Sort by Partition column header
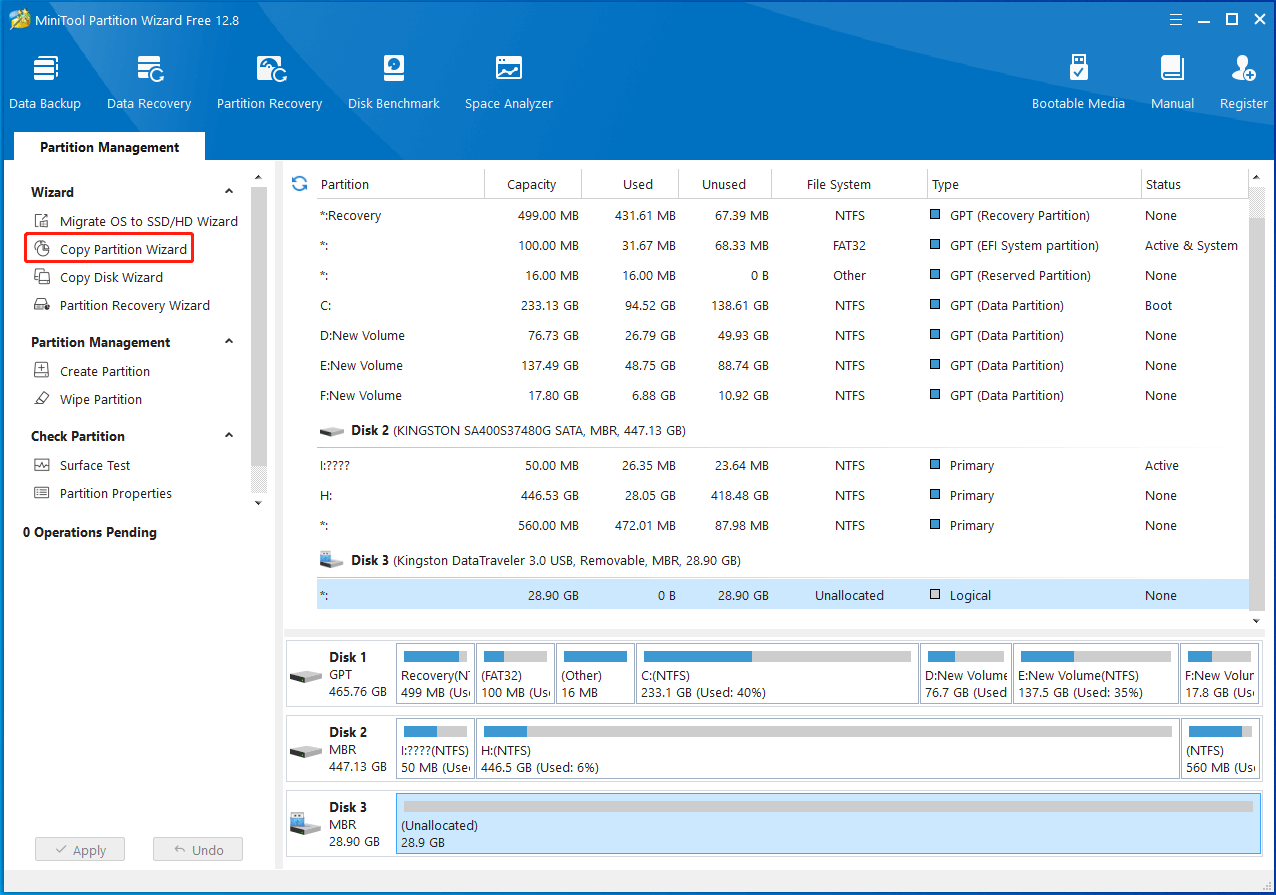1276x895 pixels. [x=400, y=184]
